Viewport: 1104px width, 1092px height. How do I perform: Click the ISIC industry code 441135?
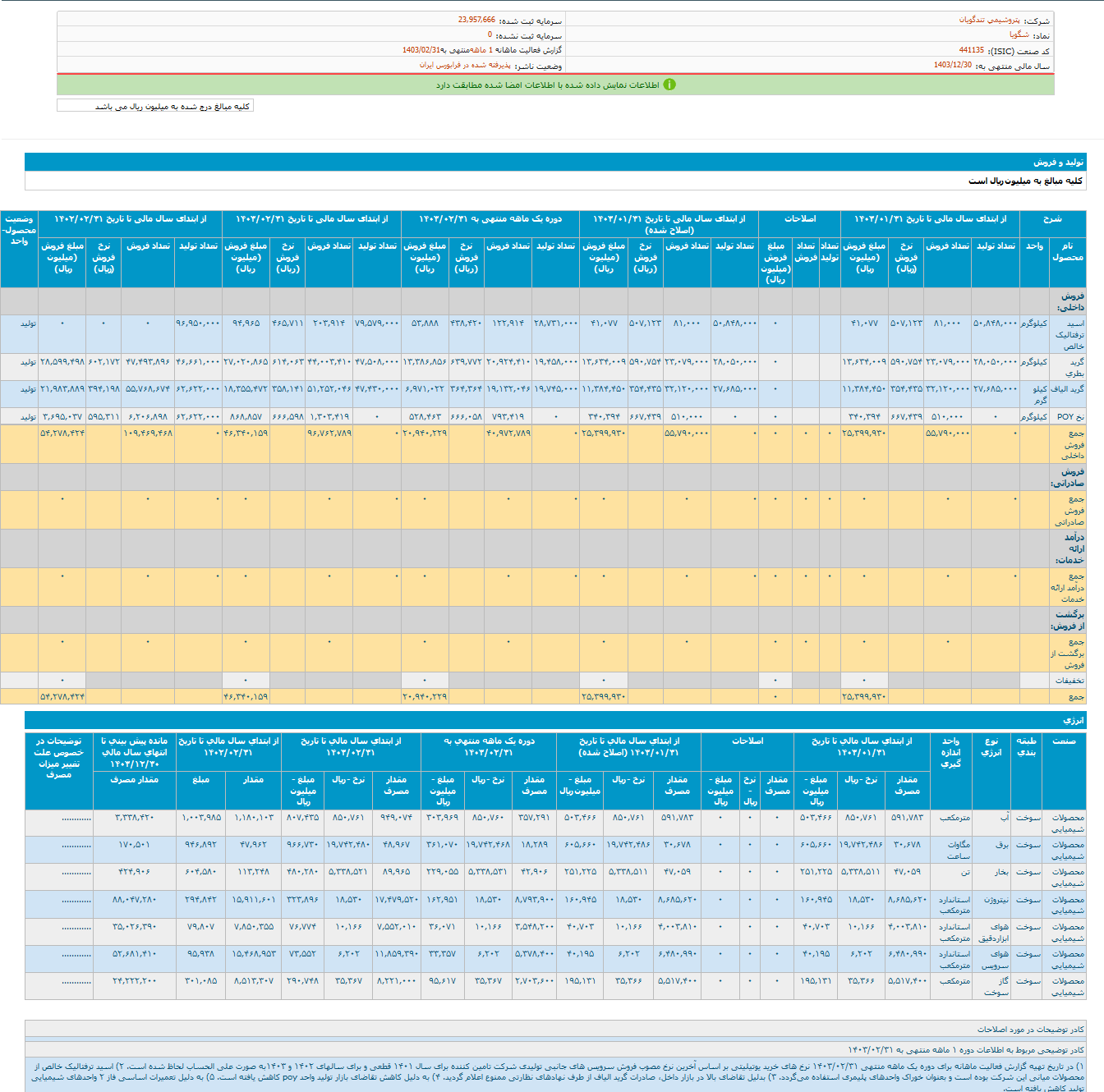pyautogui.click(x=971, y=50)
